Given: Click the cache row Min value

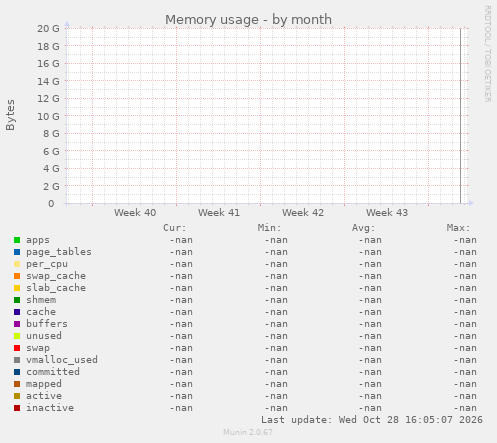Looking at the screenshot, I should point(276,312).
